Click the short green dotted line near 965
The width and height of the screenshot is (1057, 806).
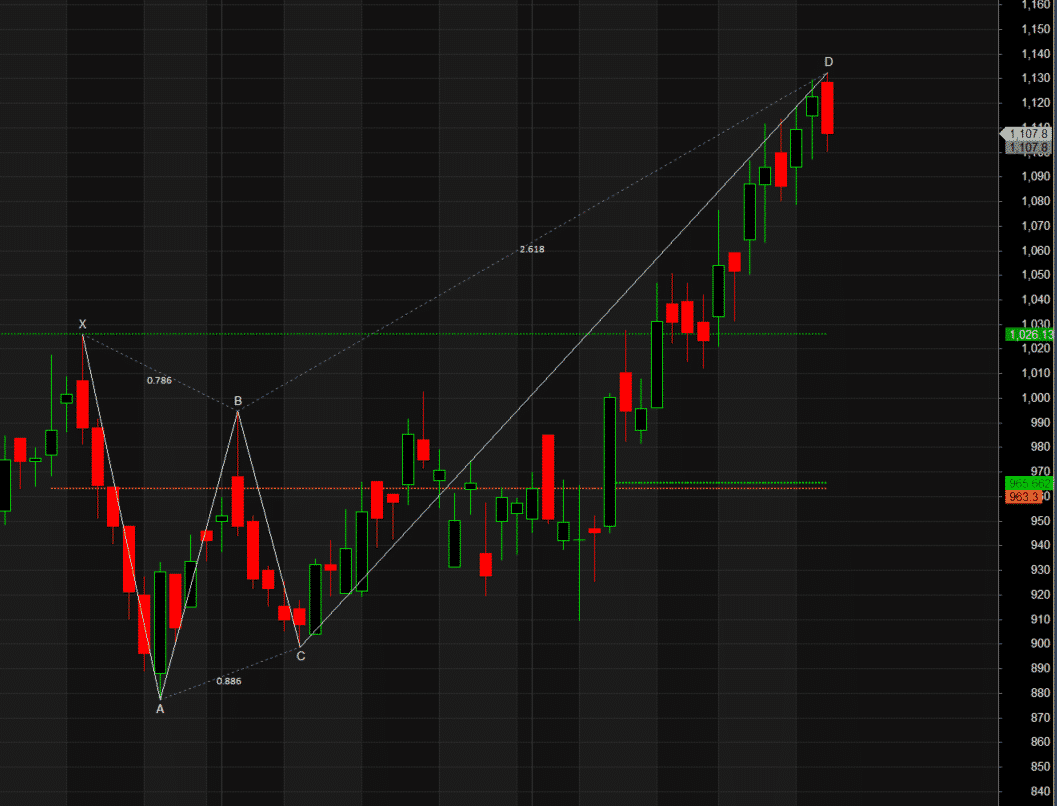point(720,482)
